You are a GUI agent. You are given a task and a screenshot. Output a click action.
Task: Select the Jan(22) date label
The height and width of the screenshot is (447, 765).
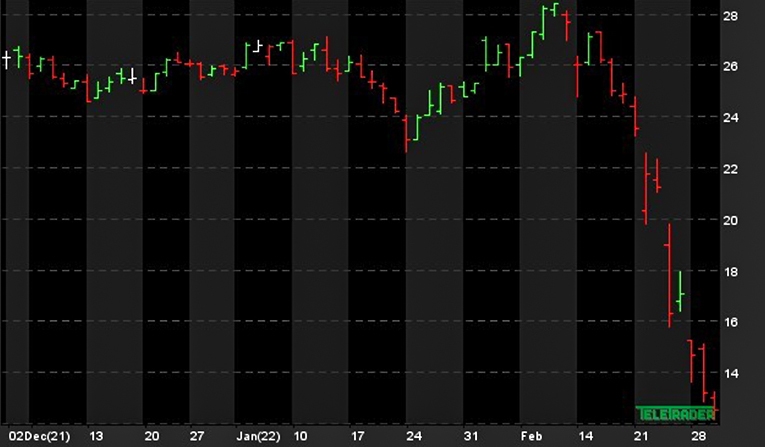[x=259, y=436]
